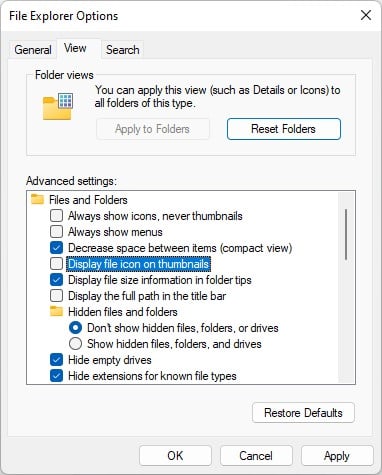The width and height of the screenshot is (382, 475).
Task: Disable Display file size information in folder tips
Action: point(56,280)
